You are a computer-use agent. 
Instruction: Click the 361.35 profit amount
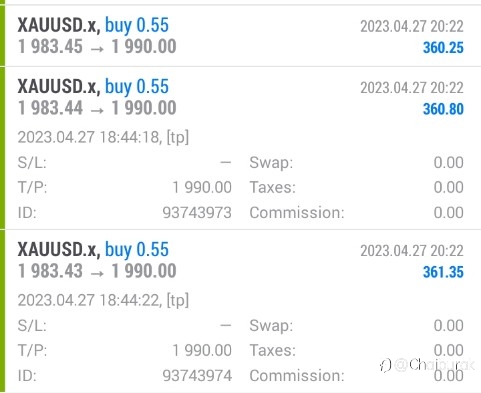(x=443, y=272)
